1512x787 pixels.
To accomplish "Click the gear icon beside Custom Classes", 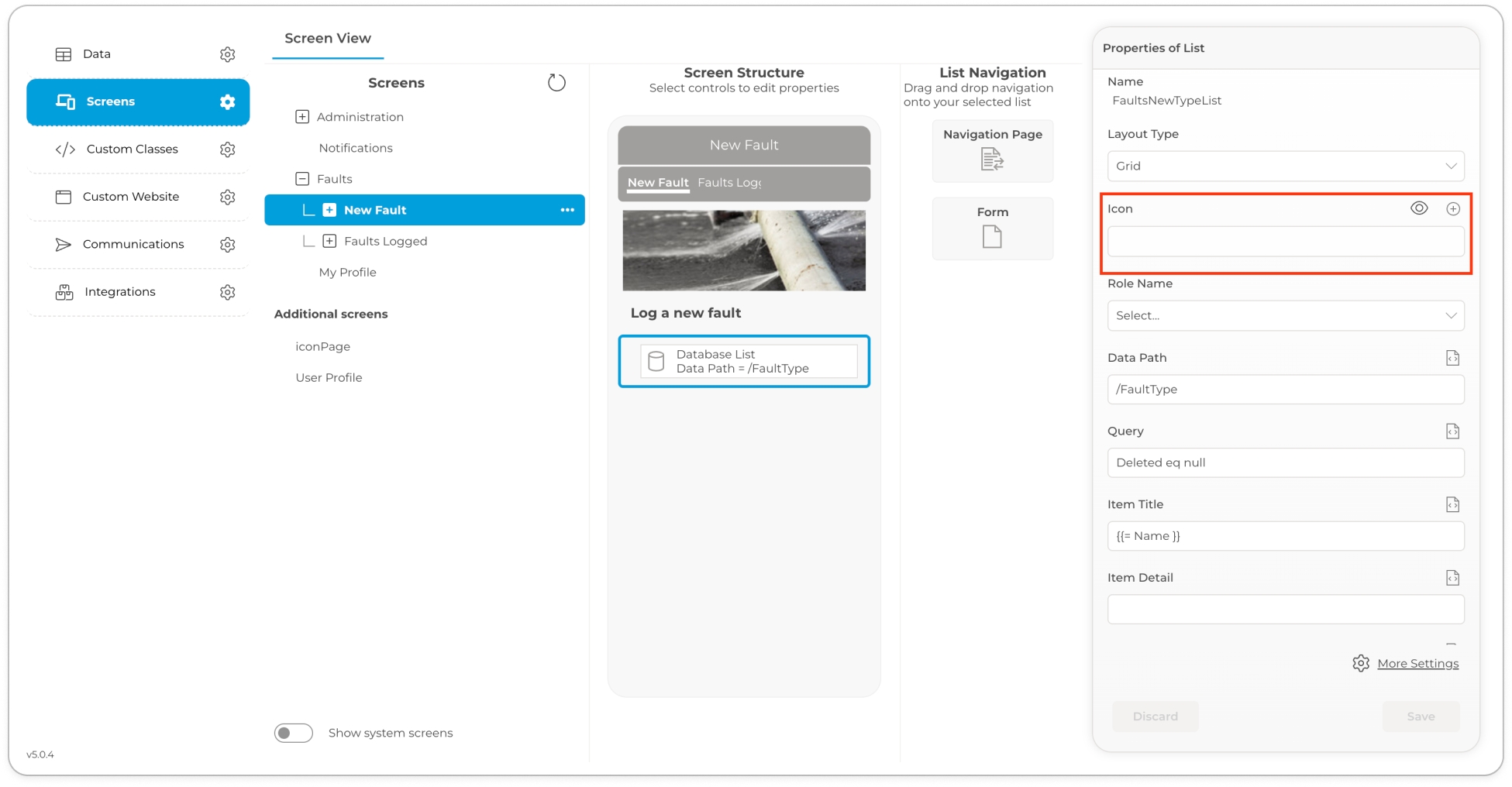I will pos(227,149).
